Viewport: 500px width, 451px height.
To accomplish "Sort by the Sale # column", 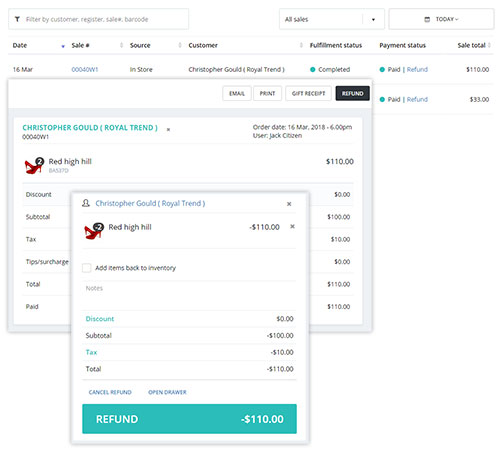I will 80,45.
